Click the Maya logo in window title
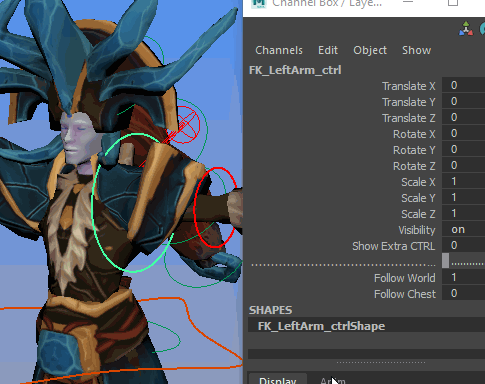This screenshot has width=485, height=384. coord(259,3)
